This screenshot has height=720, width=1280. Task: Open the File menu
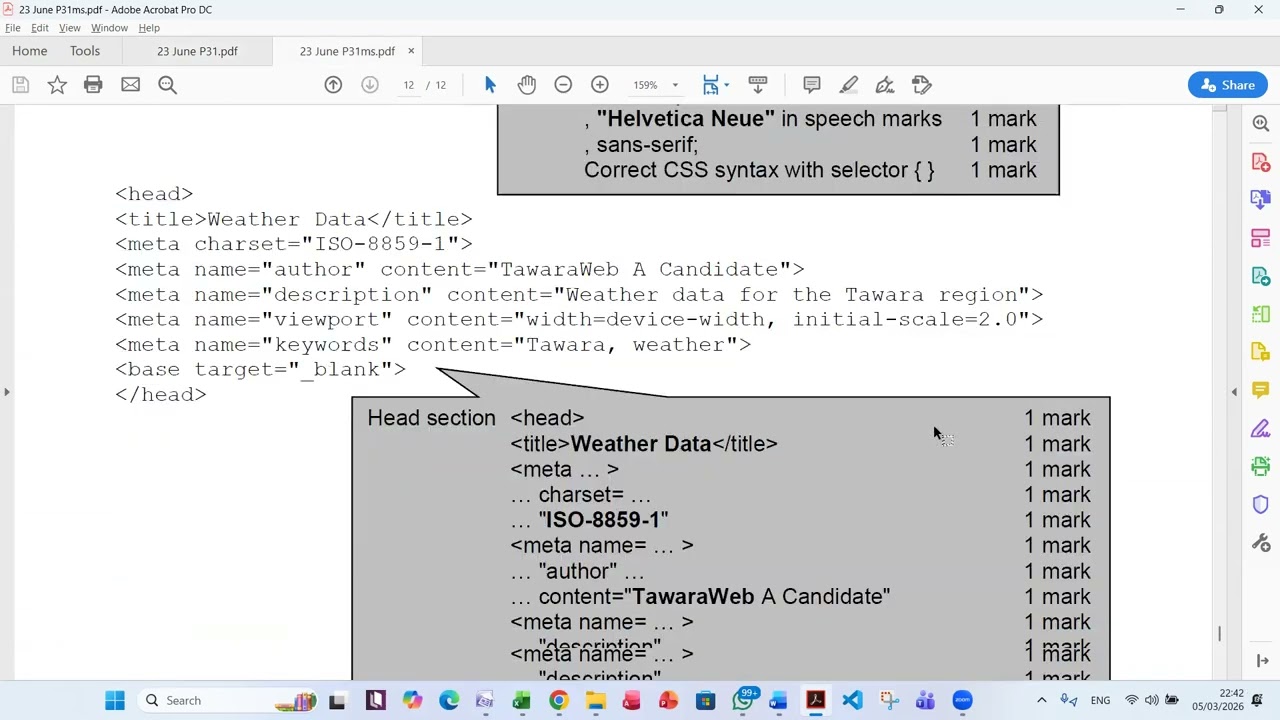pyautogui.click(x=13, y=28)
